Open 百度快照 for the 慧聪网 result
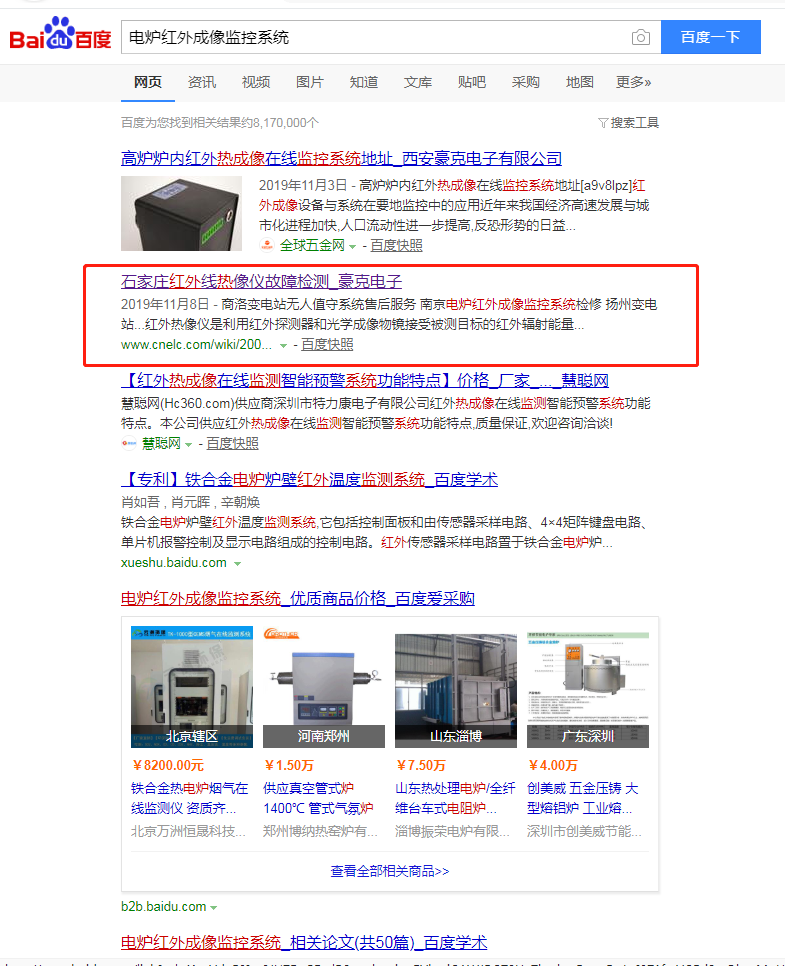 [232, 444]
